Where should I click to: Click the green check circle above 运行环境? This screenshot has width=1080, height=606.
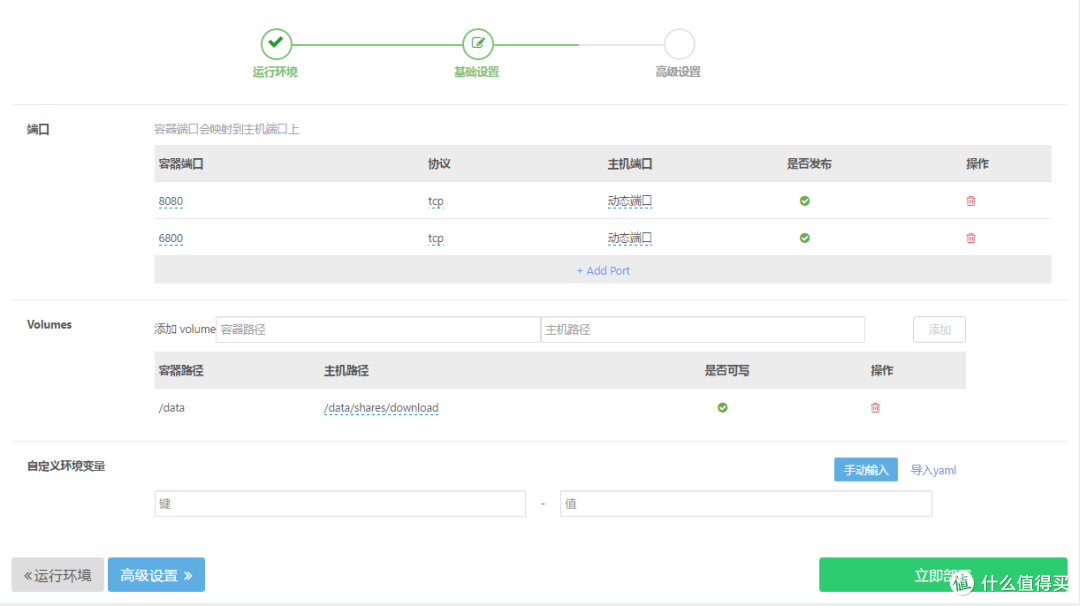point(276,44)
